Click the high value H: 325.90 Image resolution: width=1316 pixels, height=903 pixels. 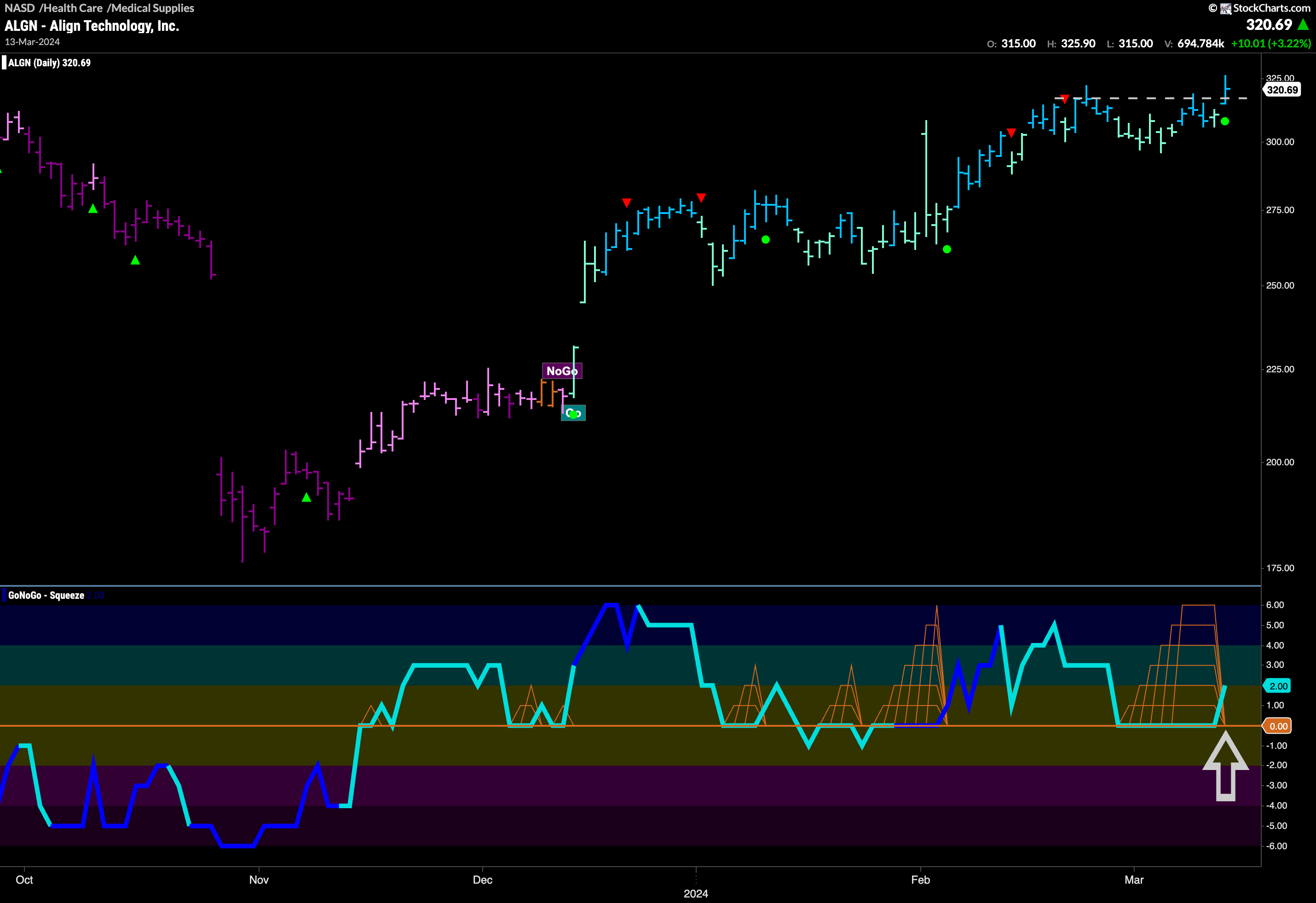point(1071,44)
